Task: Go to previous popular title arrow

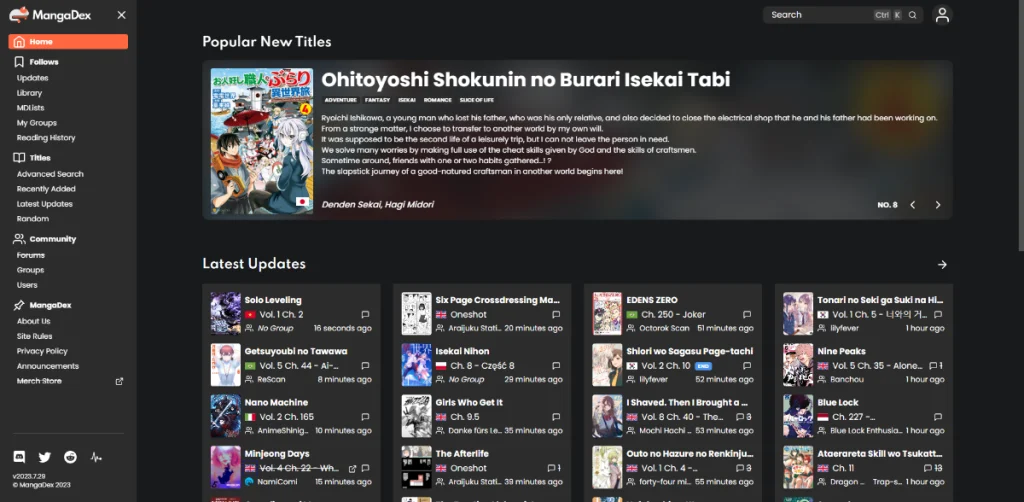Action: tap(912, 205)
